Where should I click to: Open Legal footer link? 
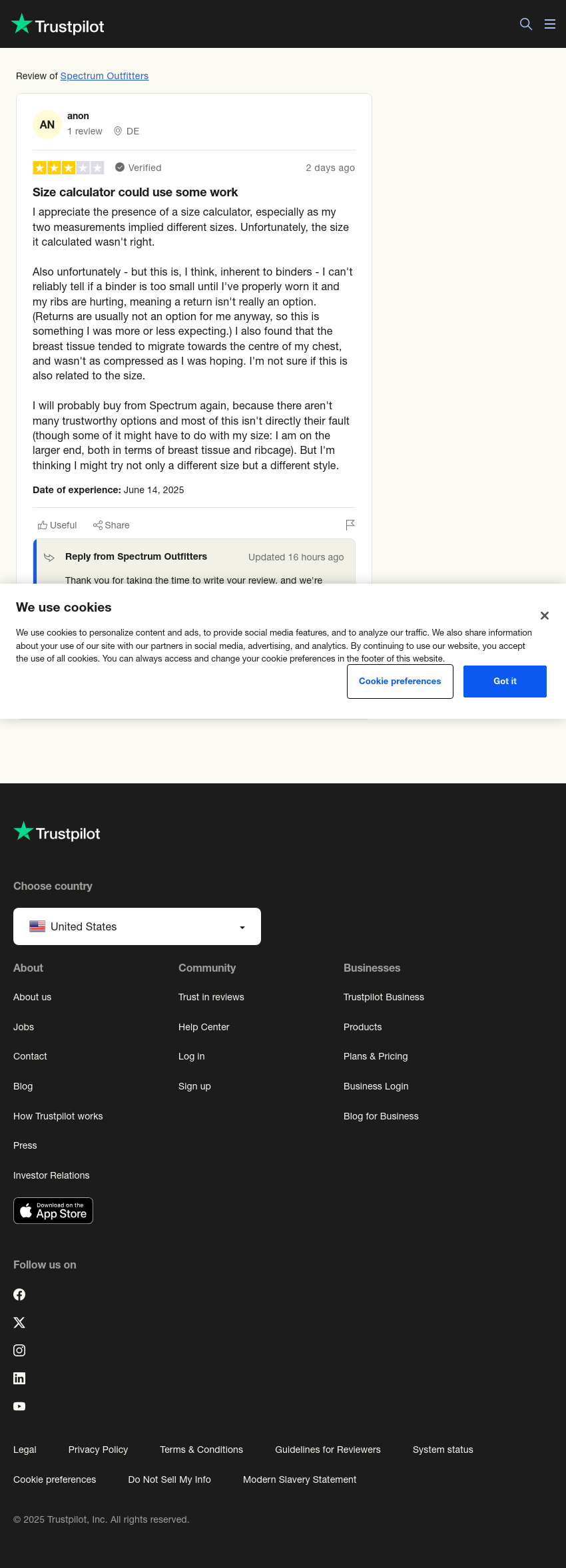[25, 1450]
